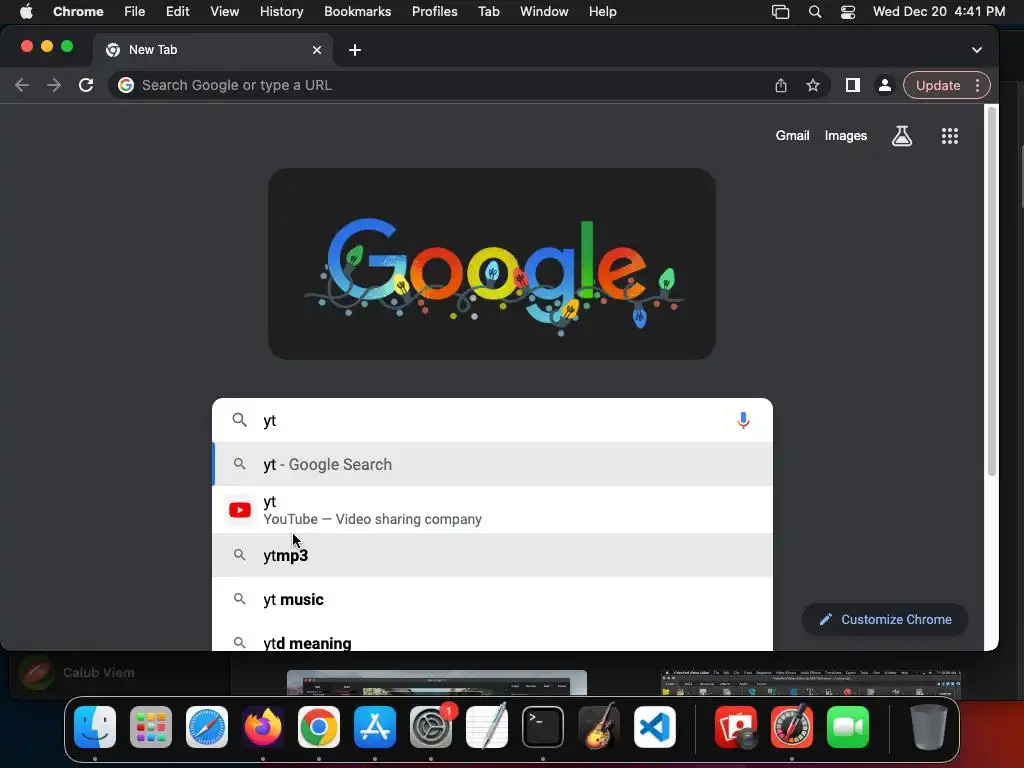Open System Settings from the Dock
Viewport: 1024px width, 768px height.
431,727
